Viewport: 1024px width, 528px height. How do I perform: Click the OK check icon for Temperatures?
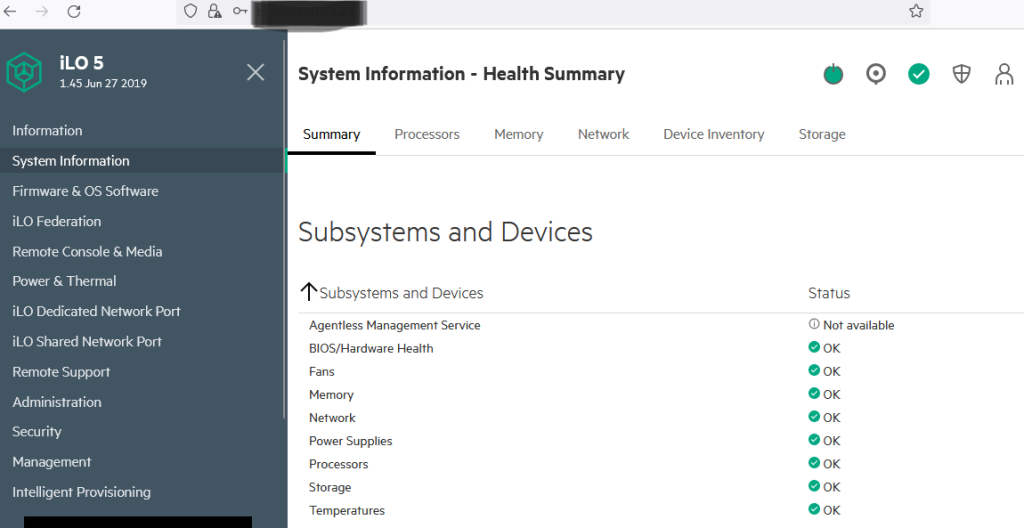pyautogui.click(x=814, y=509)
